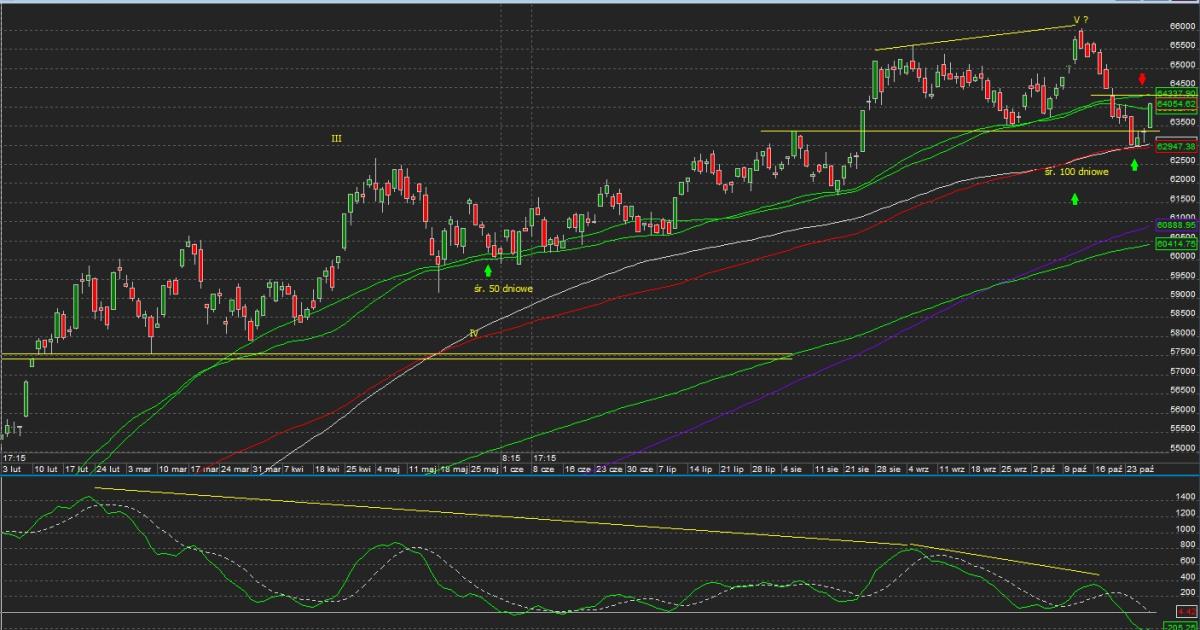This screenshot has width=1200, height=630.
Task: Click the "III" wave annotation
Action: pos(336,139)
